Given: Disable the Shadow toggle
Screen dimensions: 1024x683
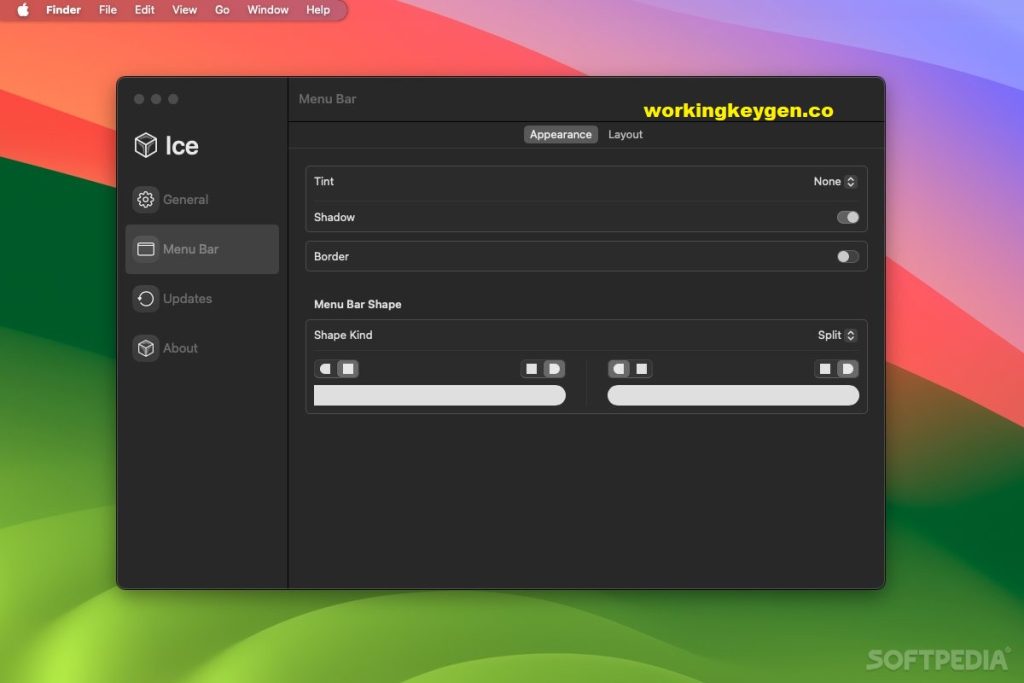Looking at the screenshot, I should coord(847,217).
